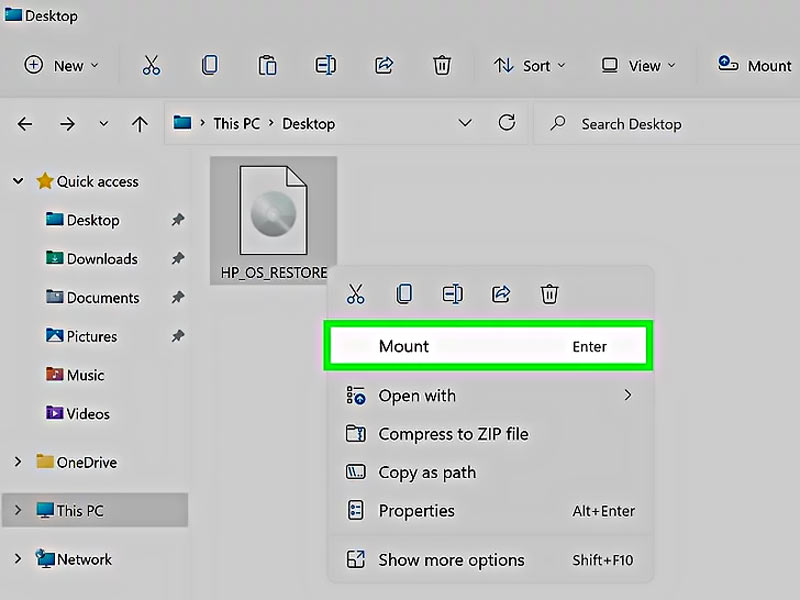Expand the This PC tree node
The image size is (800, 600).
tap(18, 510)
